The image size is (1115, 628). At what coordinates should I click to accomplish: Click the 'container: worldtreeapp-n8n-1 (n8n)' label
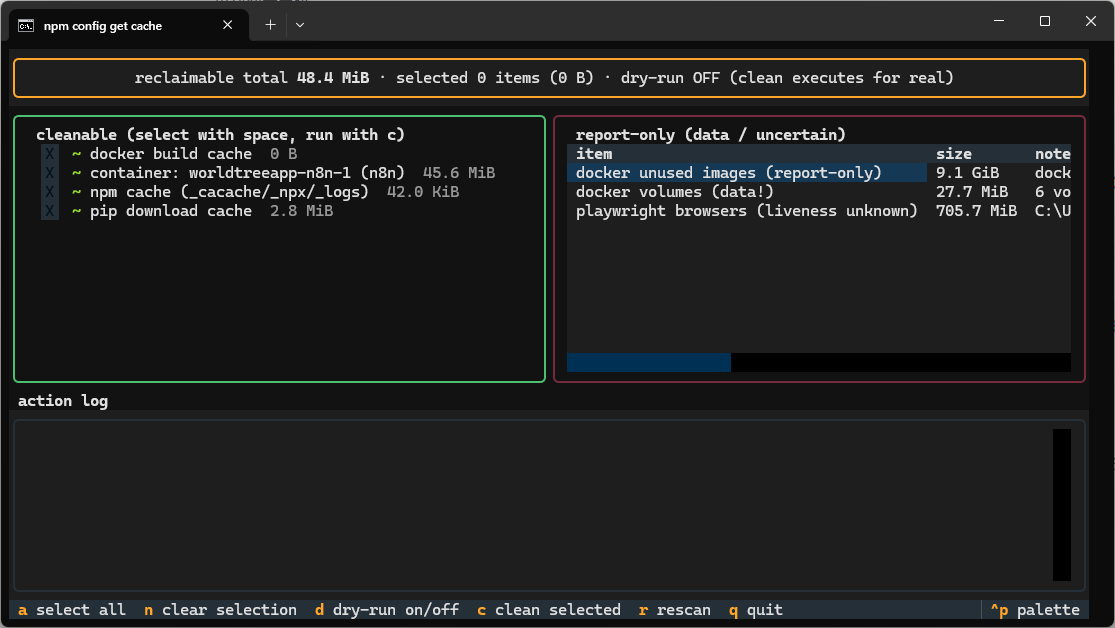pos(247,173)
